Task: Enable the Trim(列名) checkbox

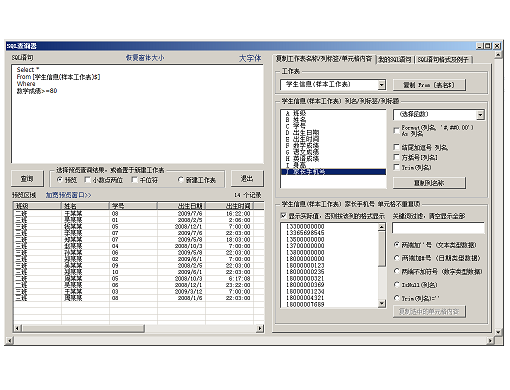Action: [x=397, y=167]
